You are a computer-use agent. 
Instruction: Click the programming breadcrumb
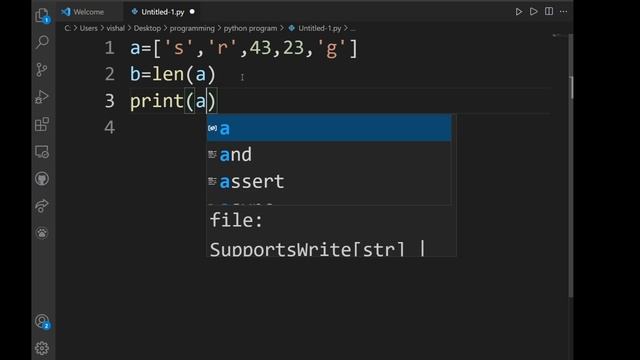pos(192,28)
